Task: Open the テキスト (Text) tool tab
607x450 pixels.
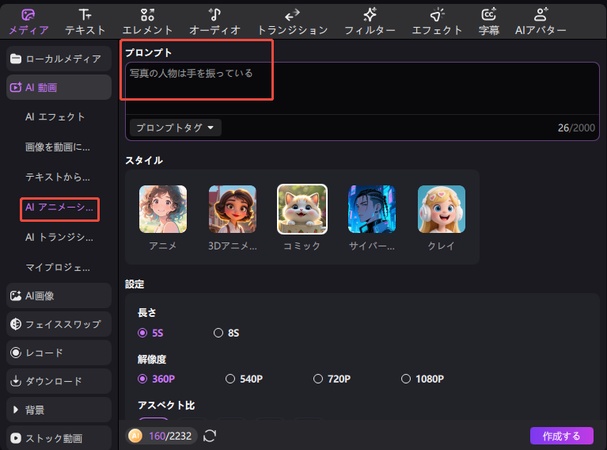Action: tap(85, 20)
